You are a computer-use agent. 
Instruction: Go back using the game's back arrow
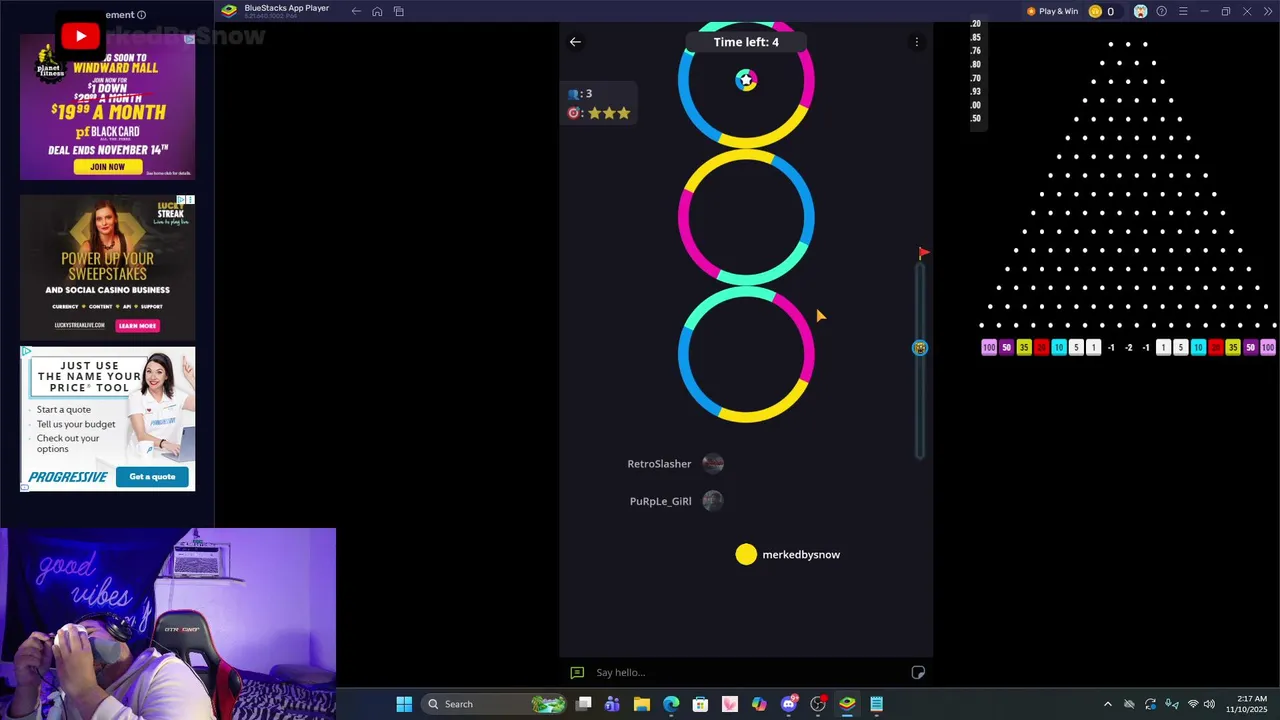[575, 42]
